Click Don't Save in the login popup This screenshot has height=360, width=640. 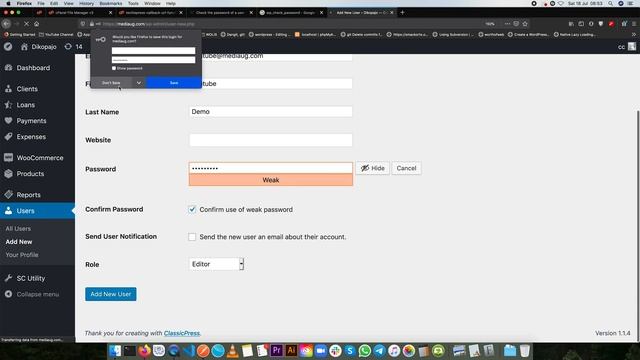point(111,83)
